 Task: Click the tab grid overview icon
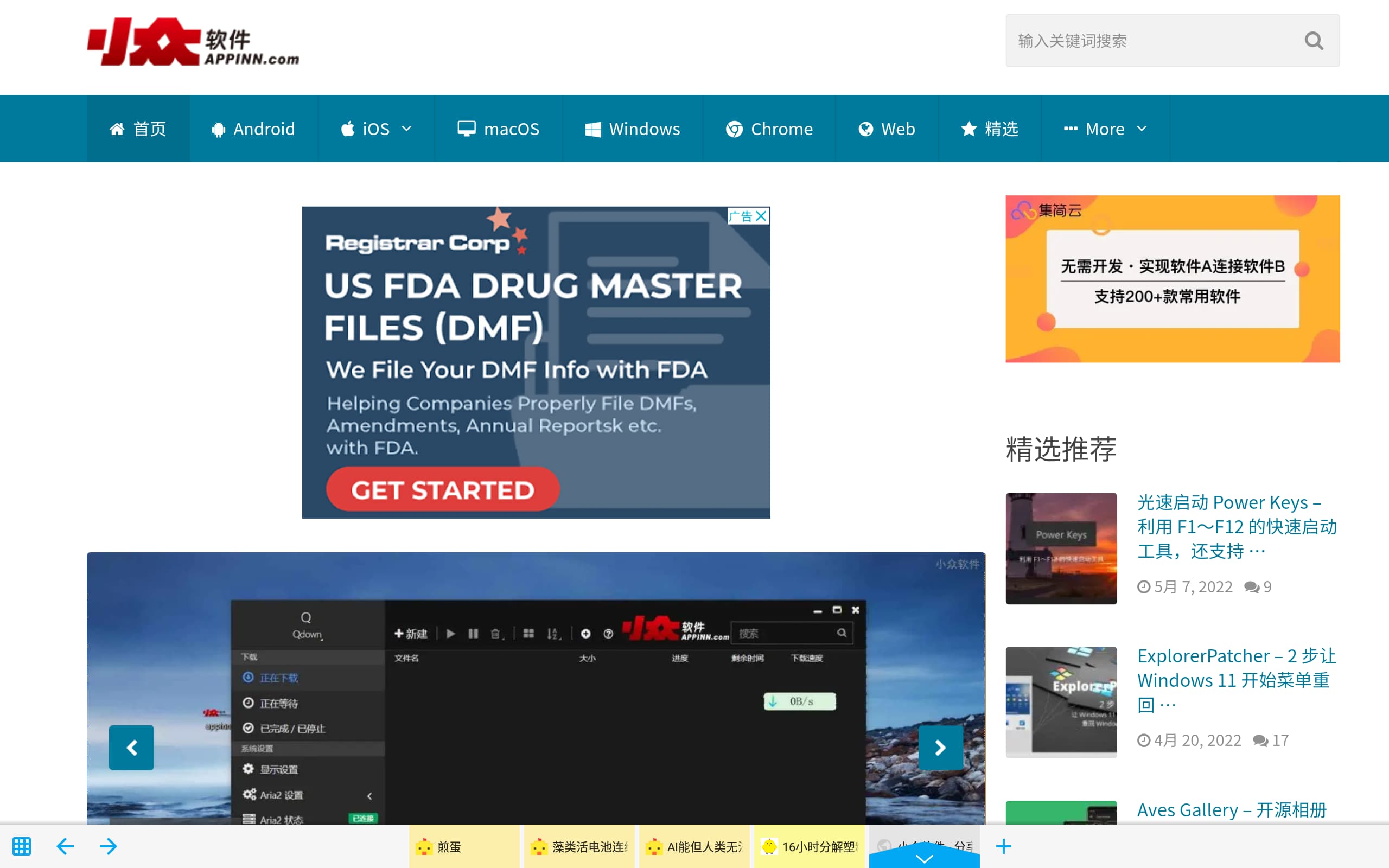click(22, 846)
